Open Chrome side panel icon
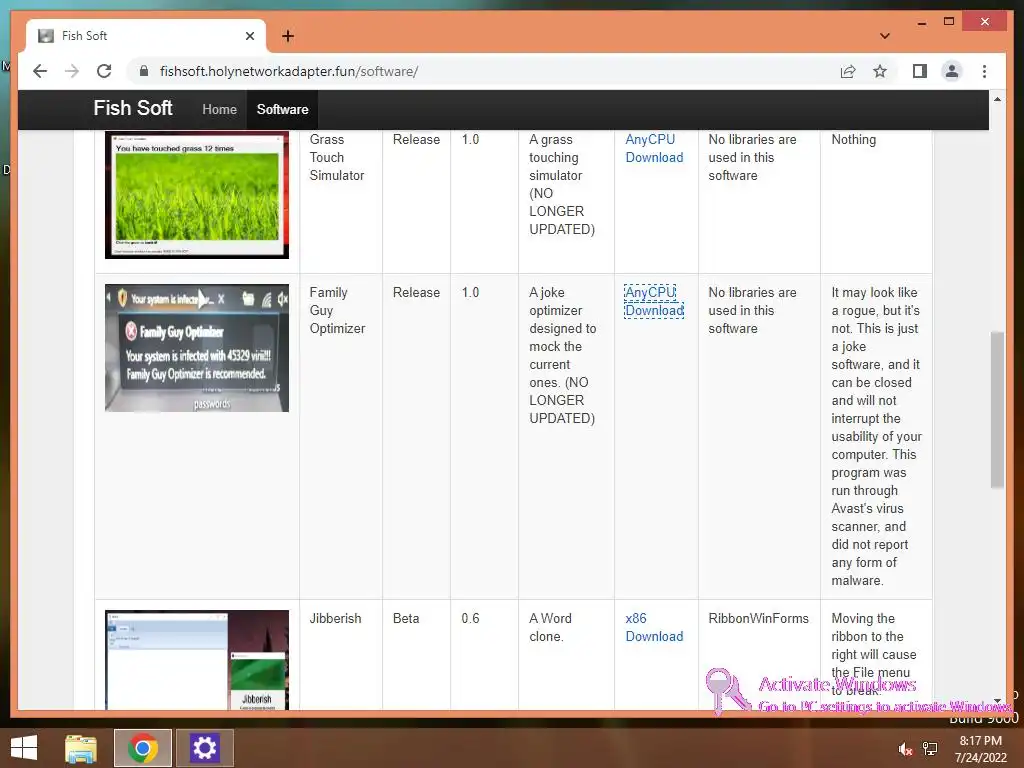 920,71
